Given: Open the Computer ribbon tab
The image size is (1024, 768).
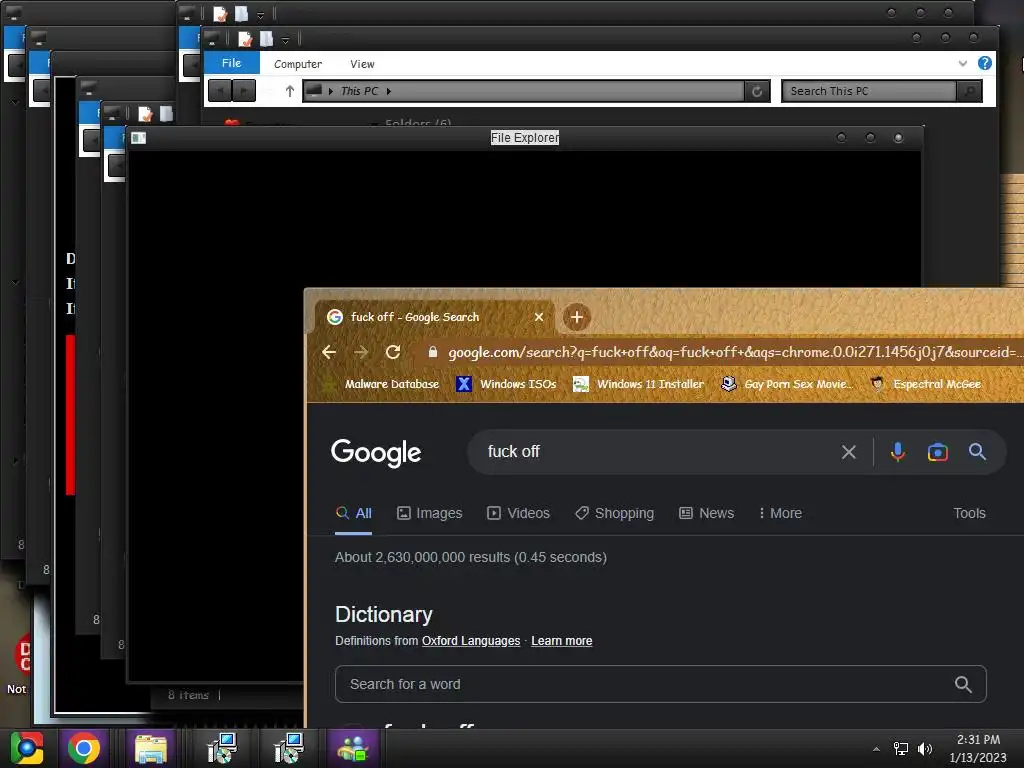Looking at the screenshot, I should coord(298,64).
